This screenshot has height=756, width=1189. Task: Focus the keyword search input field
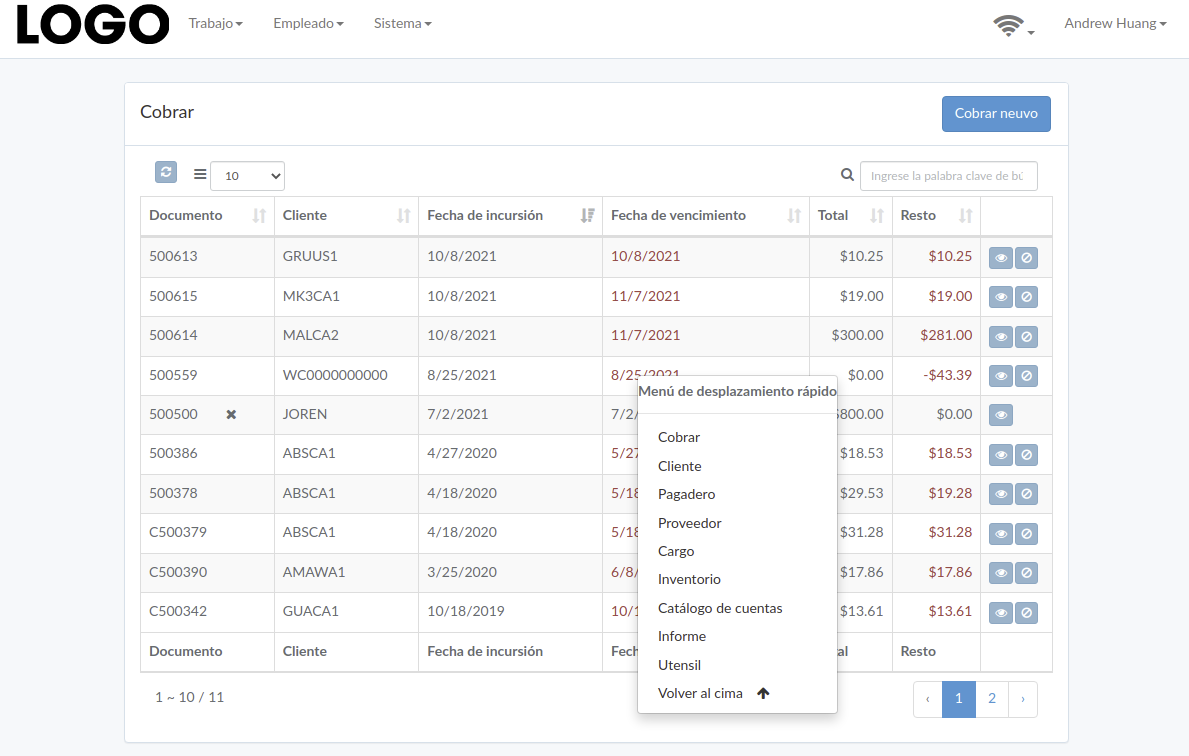click(x=948, y=176)
